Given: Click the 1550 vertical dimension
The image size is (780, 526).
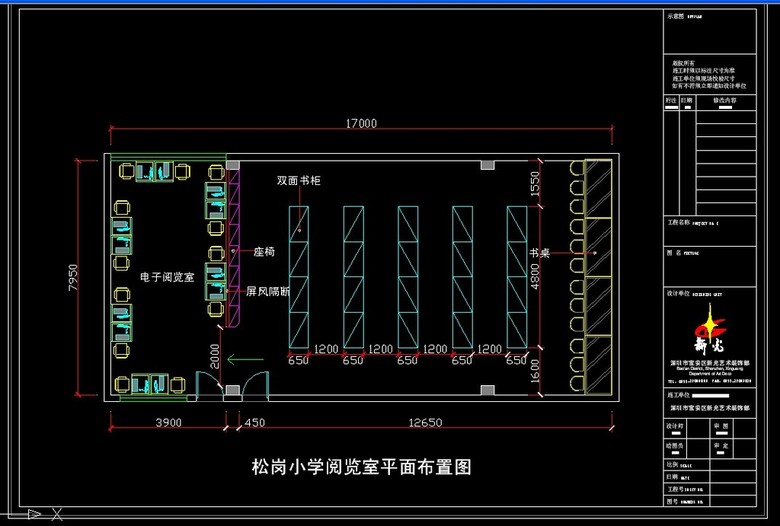Looking at the screenshot, I should pyautogui.click(x=535, y=184).
